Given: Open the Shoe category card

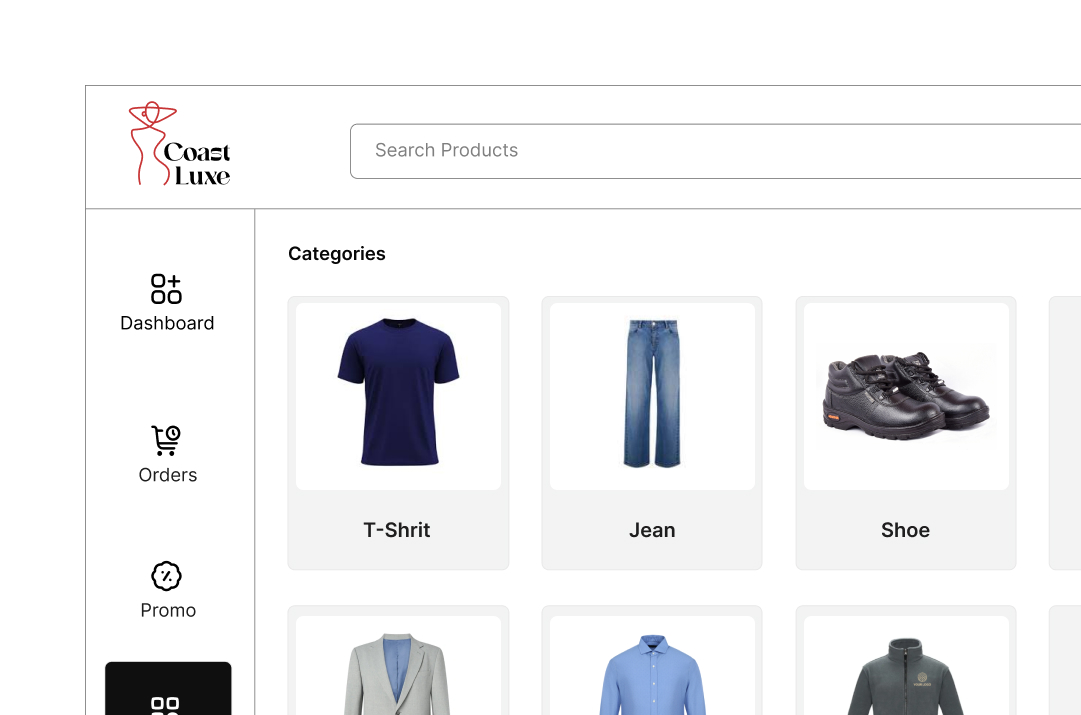Looking at the screenshot, I should (x=906, y=433).
